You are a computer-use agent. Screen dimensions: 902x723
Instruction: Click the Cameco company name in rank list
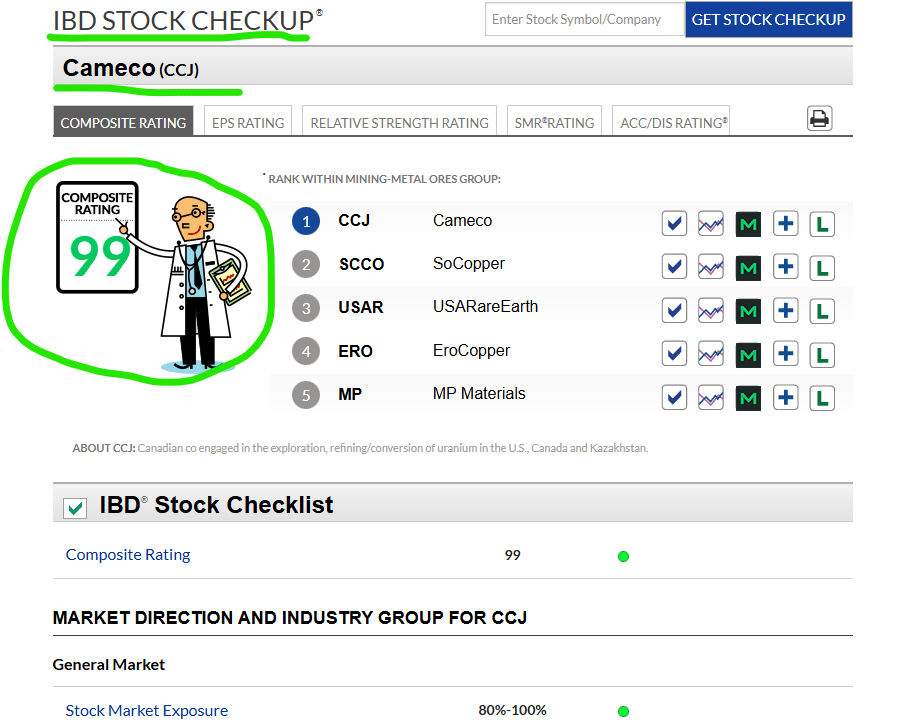pos(463,220)
